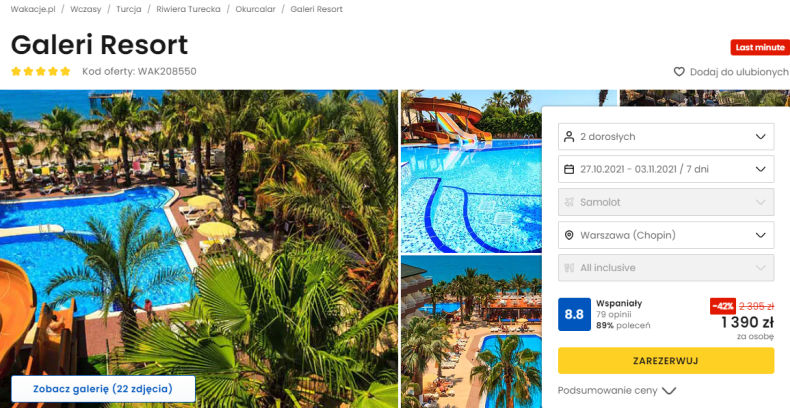The height and width of the screenshot is (408, 790).
Task: Click the five-star hotel rating
Action: click(x=41, y=72)
